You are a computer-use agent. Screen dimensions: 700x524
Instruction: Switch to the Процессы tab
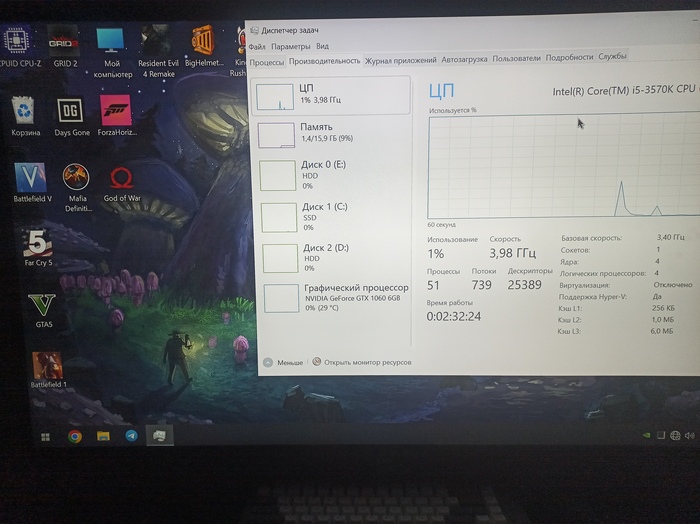click(267, 61)
